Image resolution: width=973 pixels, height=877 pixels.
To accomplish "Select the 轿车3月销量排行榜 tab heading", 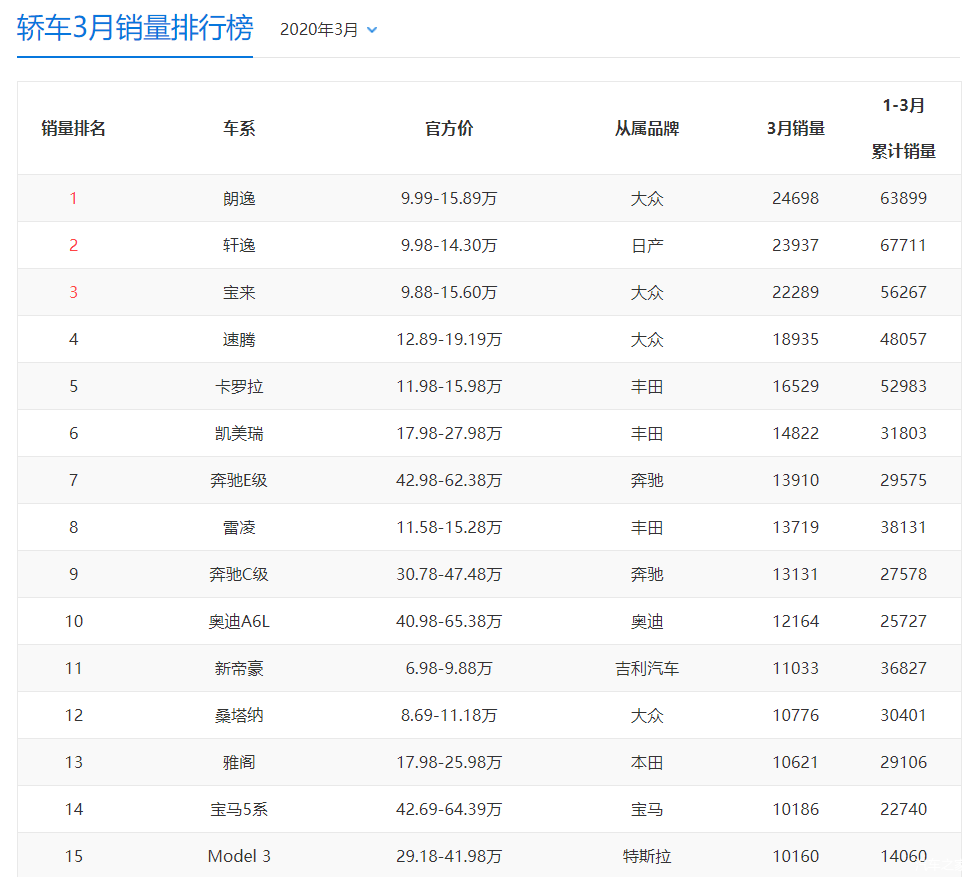I will point(135,29).
